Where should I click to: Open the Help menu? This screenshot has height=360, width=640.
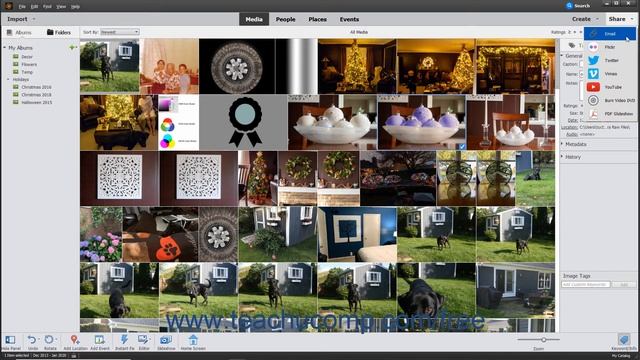tap(76, 7)
